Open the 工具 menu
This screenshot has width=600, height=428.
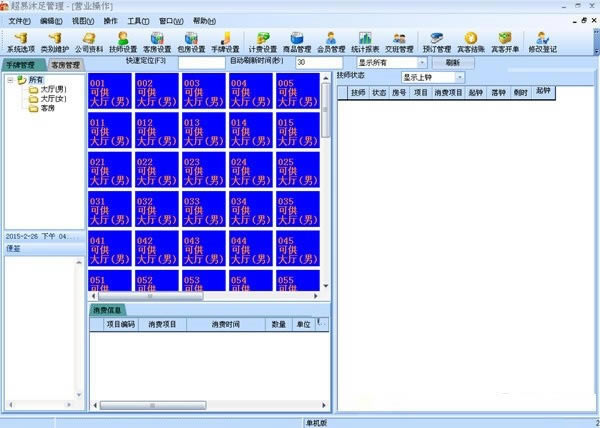click(x=138, y=21)
